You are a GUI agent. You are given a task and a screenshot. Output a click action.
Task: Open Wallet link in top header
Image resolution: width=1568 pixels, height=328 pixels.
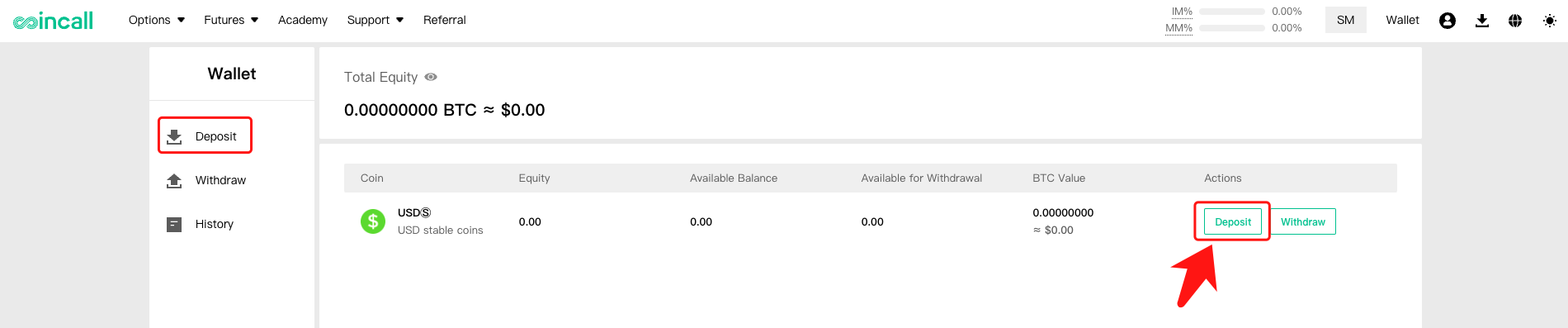pyautogui.click(x=1402, y=20)
